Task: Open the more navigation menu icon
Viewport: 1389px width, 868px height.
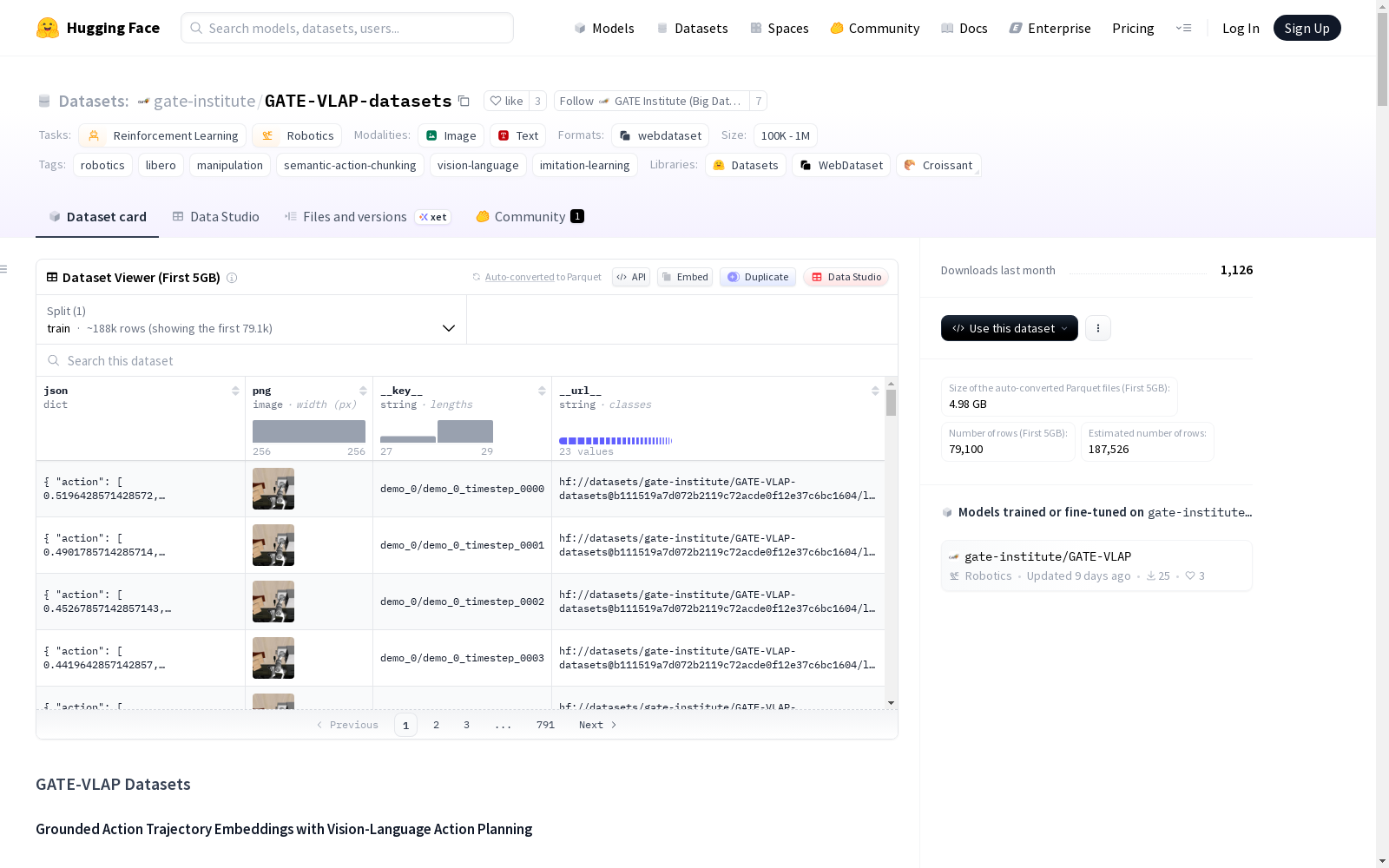Action: (x=1183, y=28)
